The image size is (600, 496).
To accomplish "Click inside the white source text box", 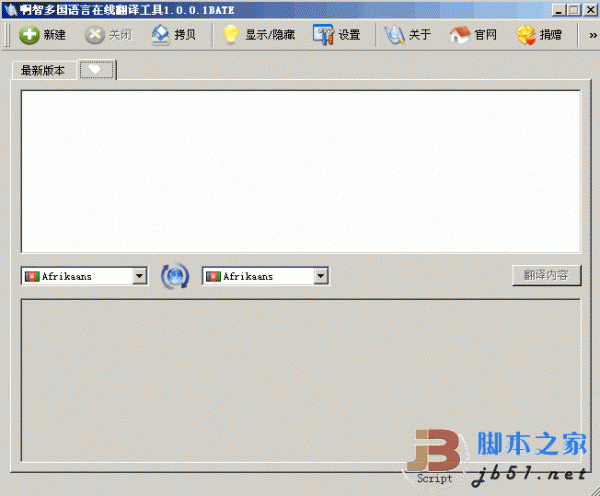I will pyautogui.click(x=301, y=171).
